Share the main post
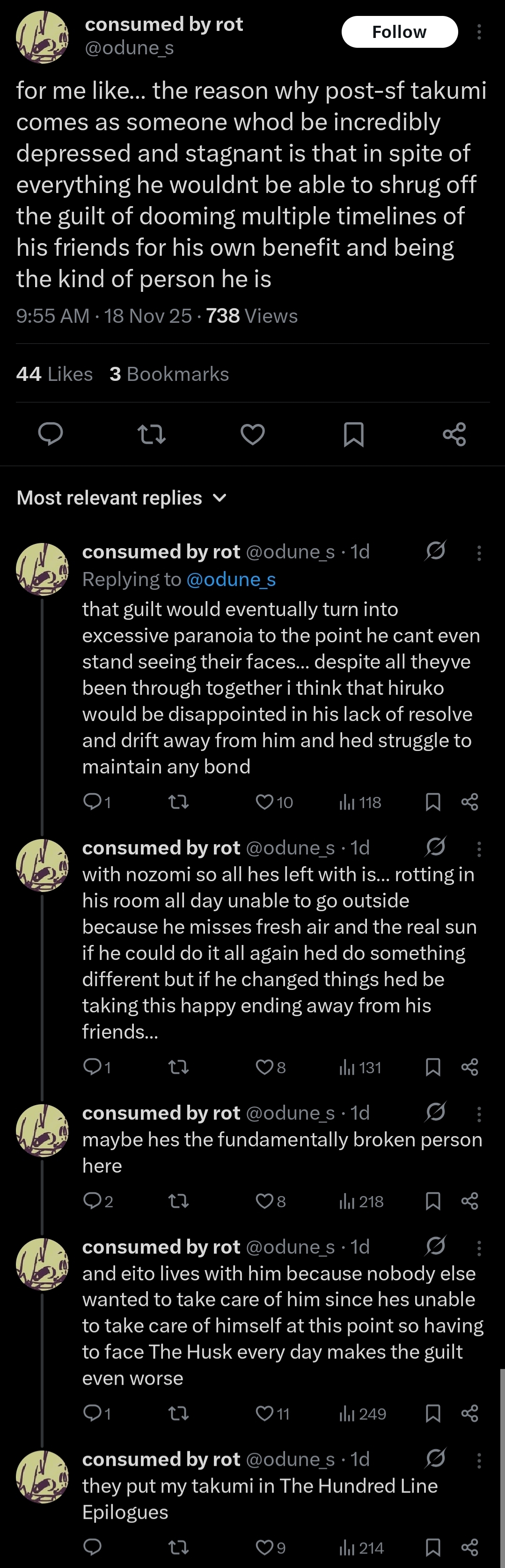 454,434
